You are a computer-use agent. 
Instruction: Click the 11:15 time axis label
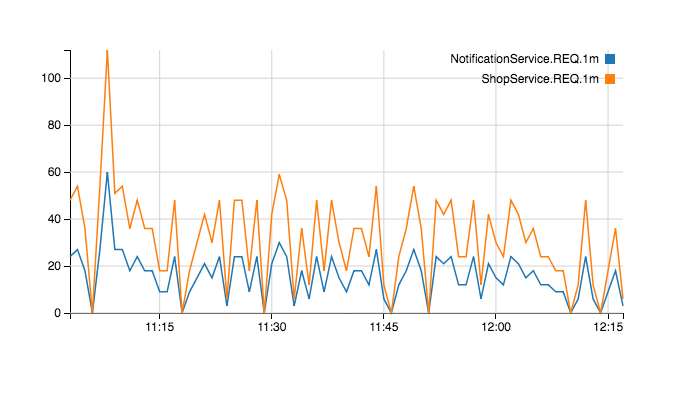coord(160,327)
